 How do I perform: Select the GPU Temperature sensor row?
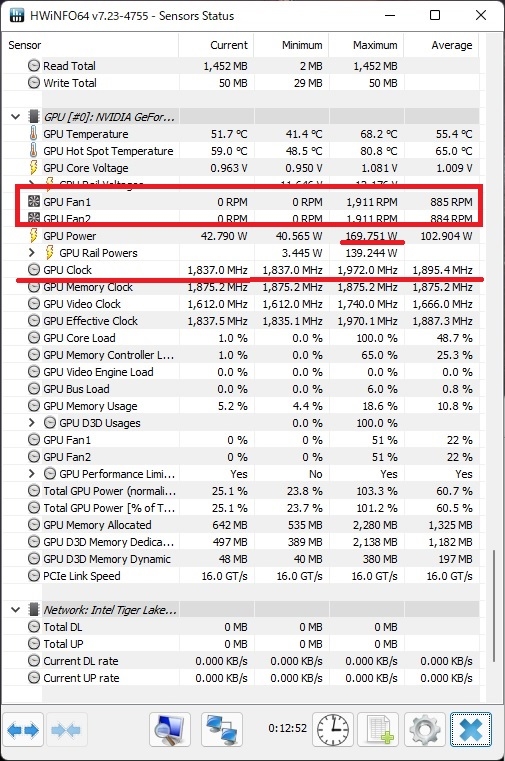click(242, 134)
